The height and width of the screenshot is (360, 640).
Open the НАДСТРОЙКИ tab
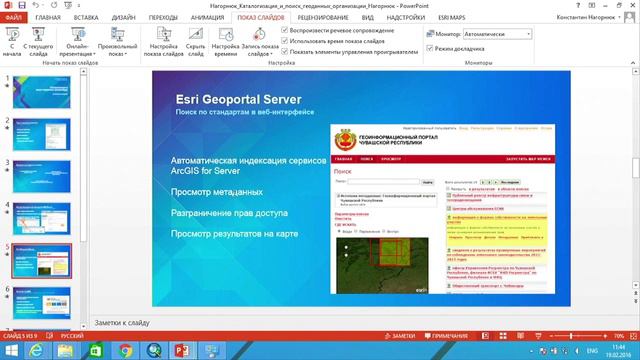pyautogui.click(x=406, y=18)
